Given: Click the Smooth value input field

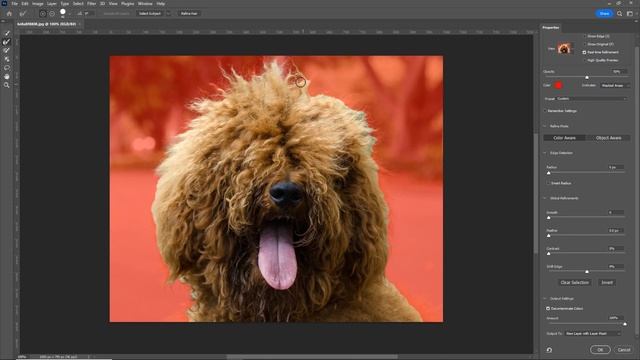Looking at the screenshot, I should coord(616,213).
